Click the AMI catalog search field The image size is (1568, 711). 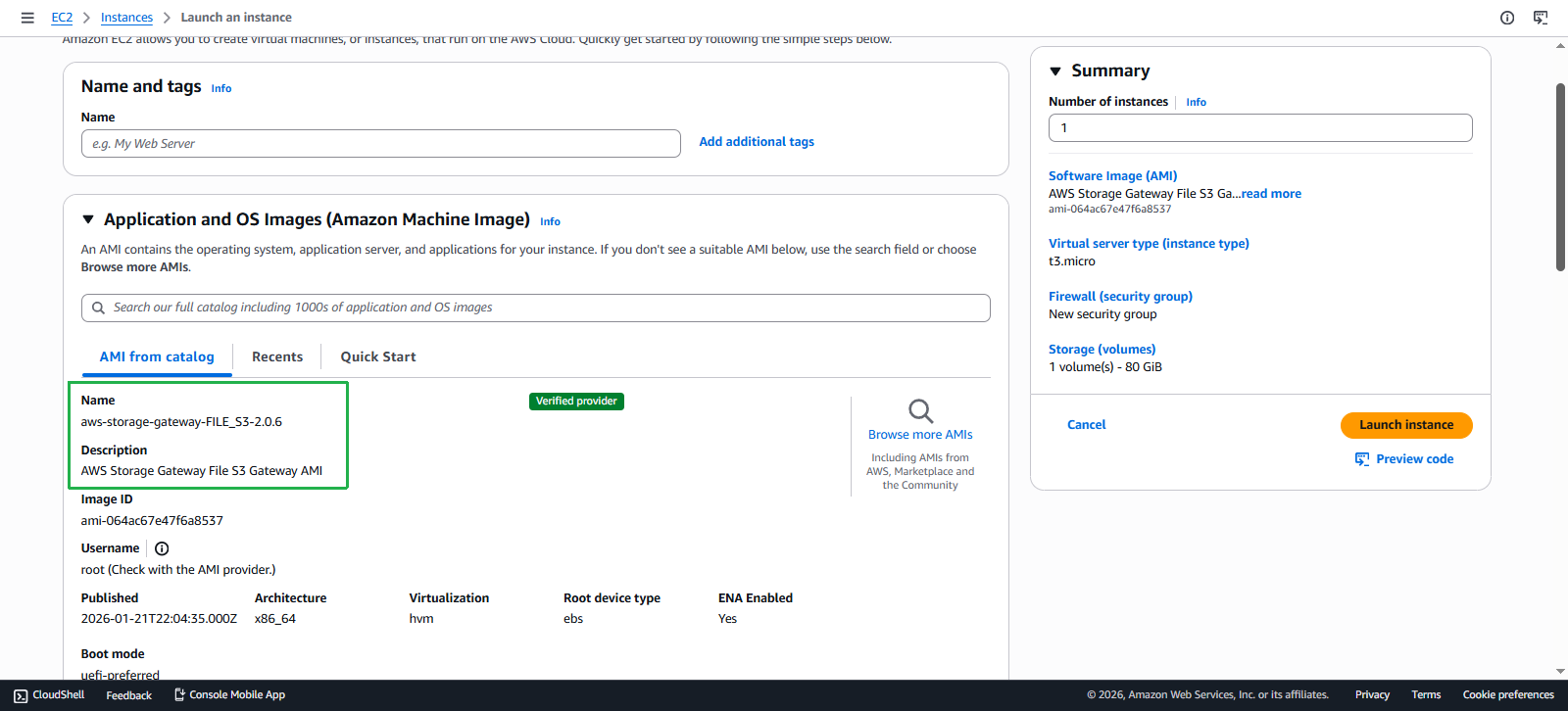536,308
